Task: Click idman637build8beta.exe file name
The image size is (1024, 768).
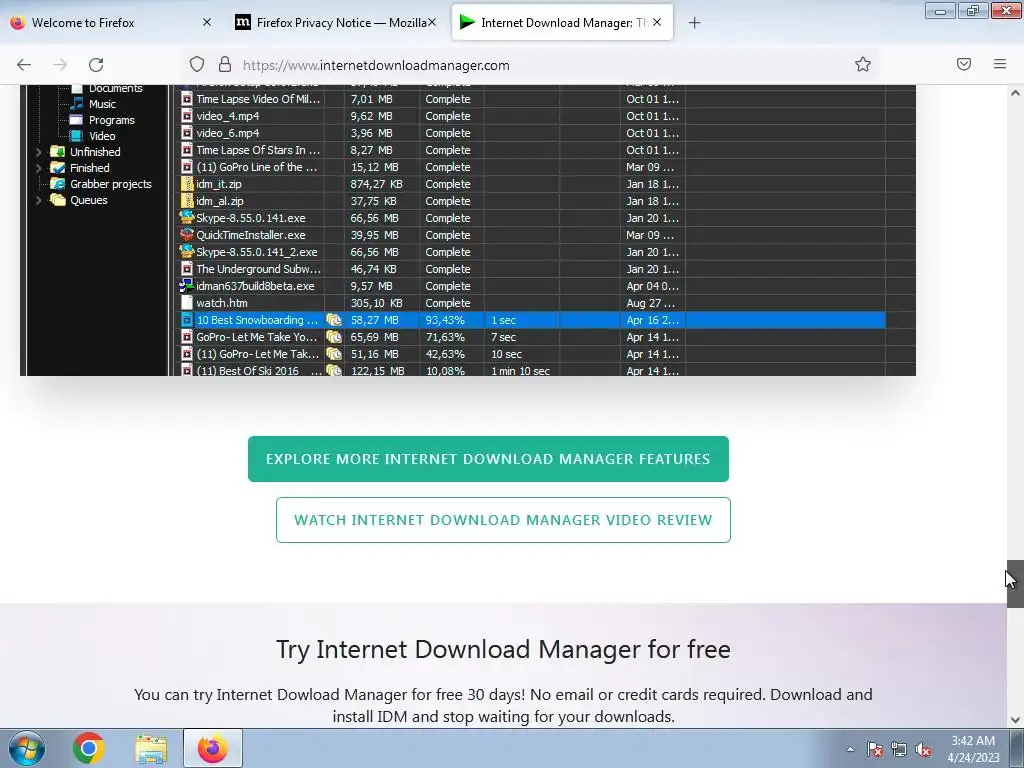Action: 255,286
